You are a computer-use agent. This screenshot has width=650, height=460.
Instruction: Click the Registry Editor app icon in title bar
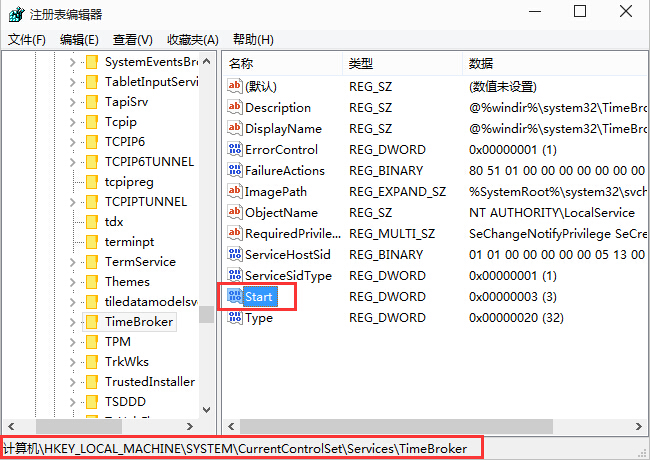16,14
